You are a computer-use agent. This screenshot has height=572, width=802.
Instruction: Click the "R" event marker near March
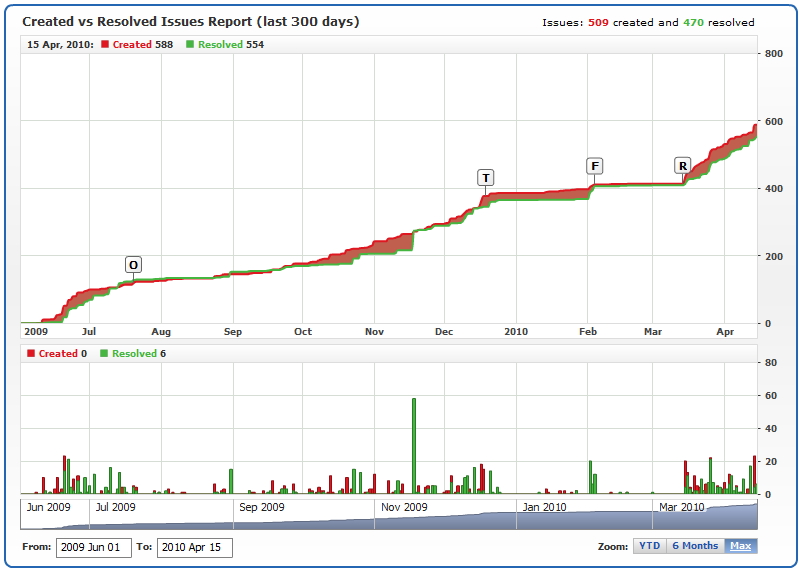[x=683, y=166]
